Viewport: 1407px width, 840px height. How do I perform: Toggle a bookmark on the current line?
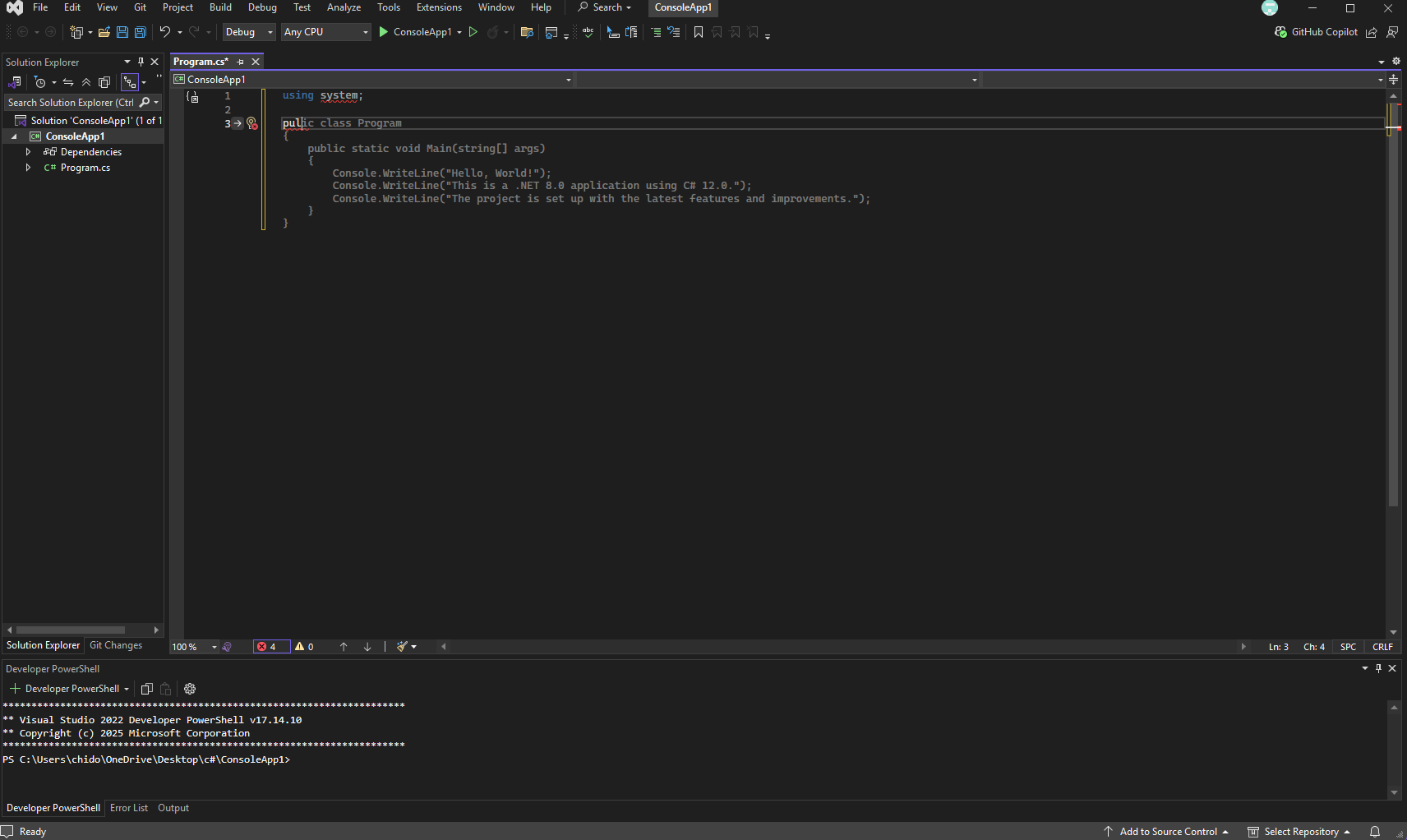(699, 32)
